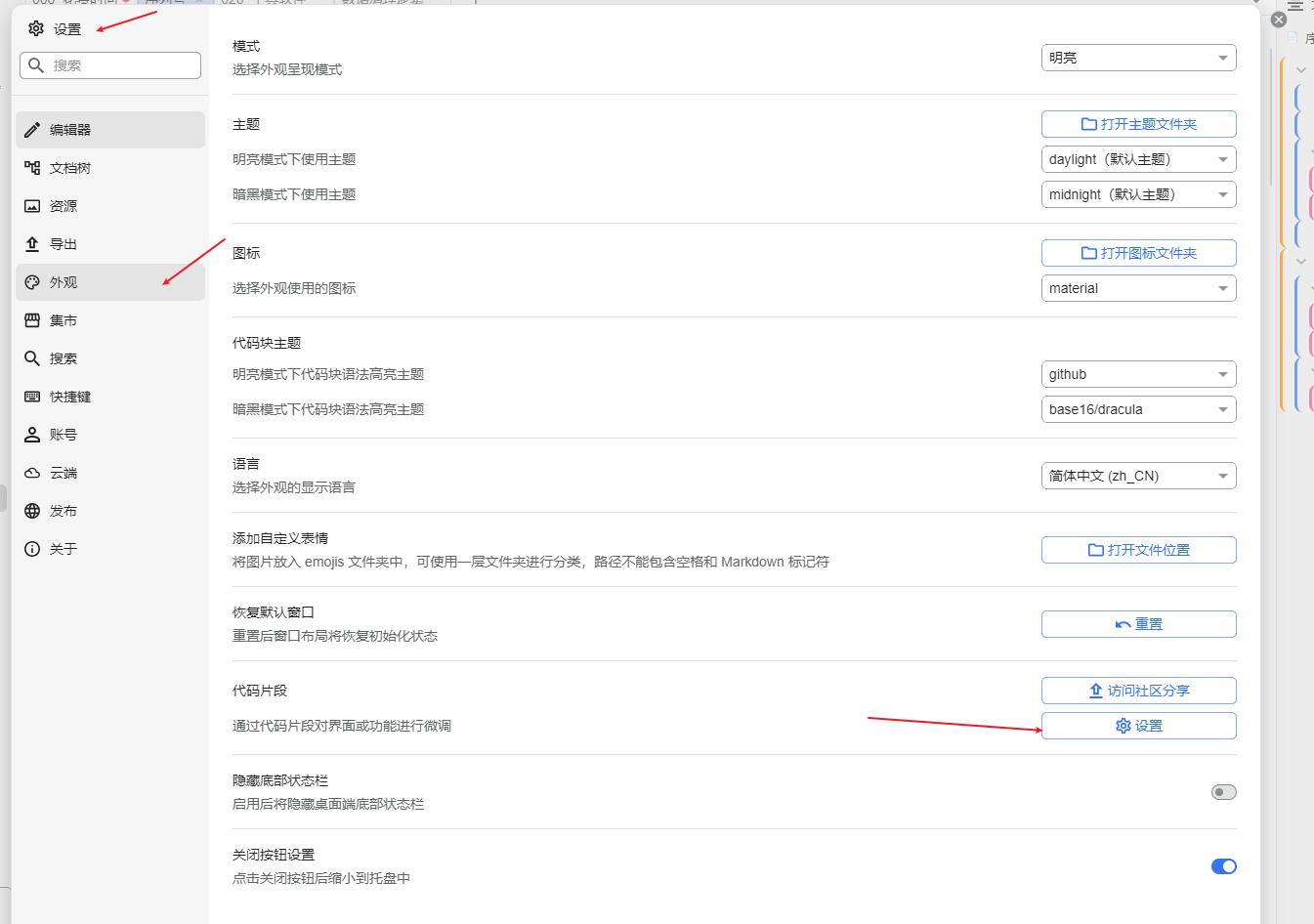Select 外观 in the settings sidebar

(x=109, y=282)
